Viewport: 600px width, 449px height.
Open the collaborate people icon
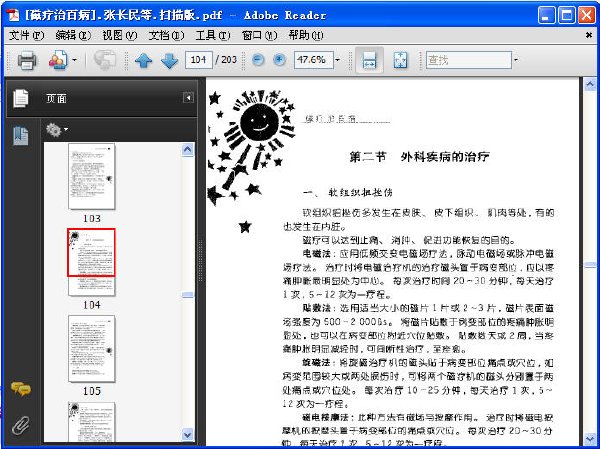pyautogui.click(x=58, y=60)
